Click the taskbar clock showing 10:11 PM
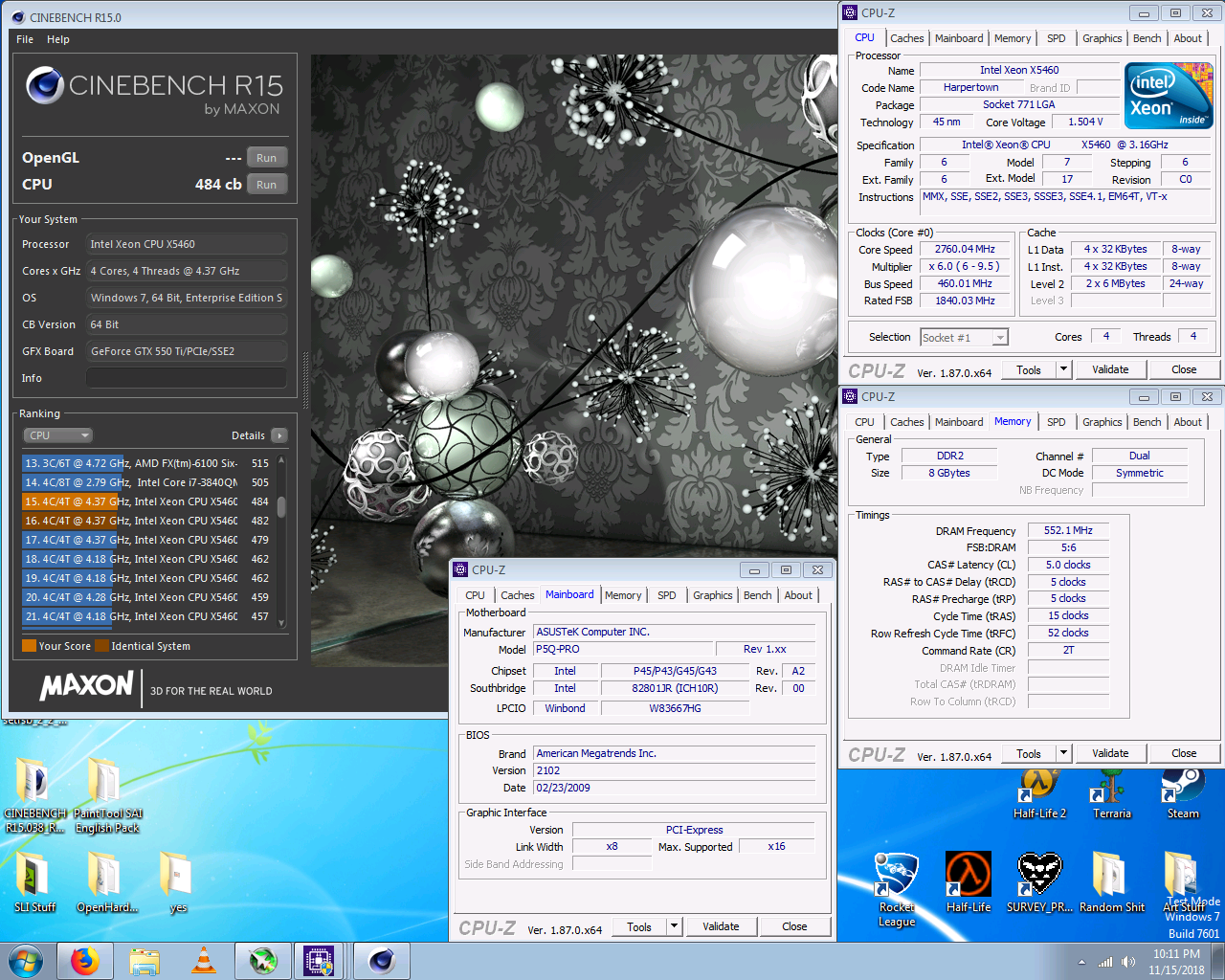Viewport: 1225px width, 980px height. pos(1176,962)
